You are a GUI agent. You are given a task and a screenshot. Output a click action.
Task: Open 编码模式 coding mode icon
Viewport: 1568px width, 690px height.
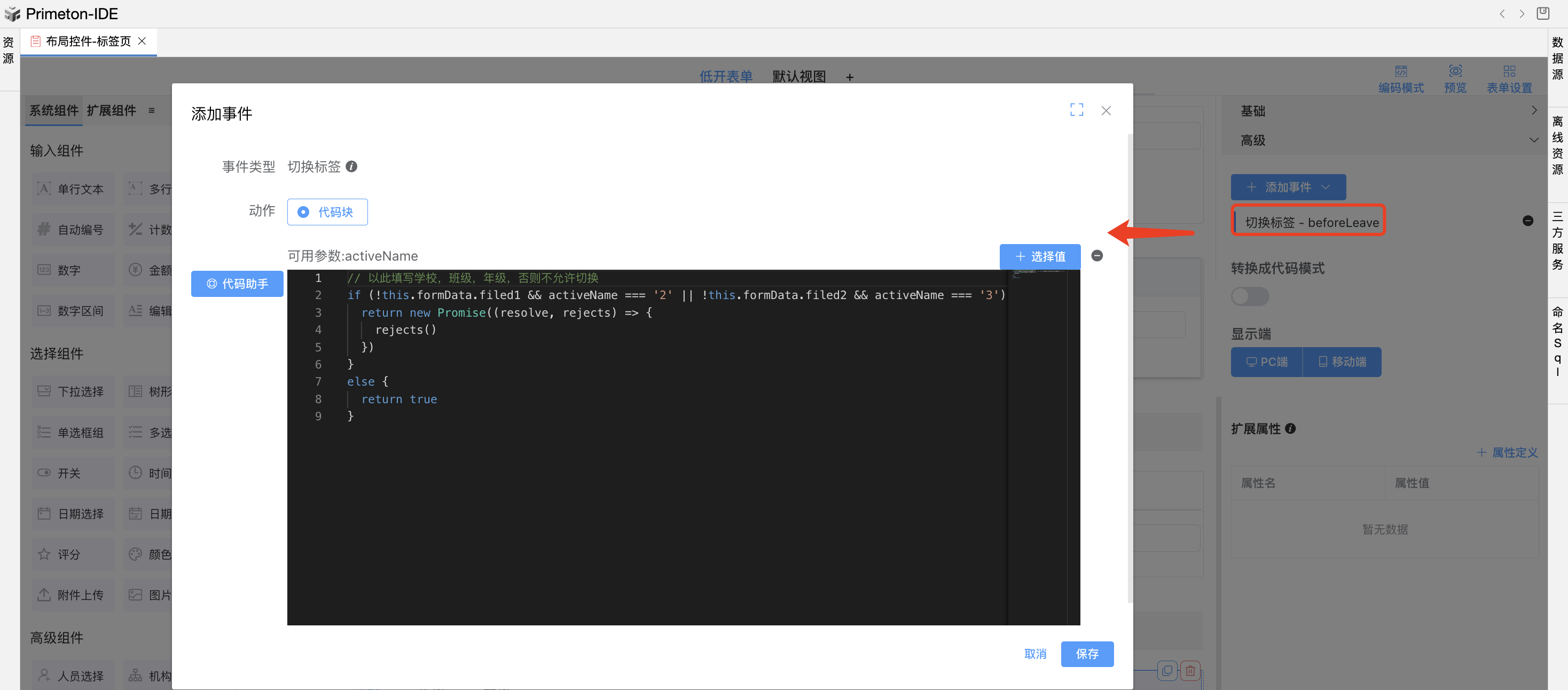(x=1401, y=72)
